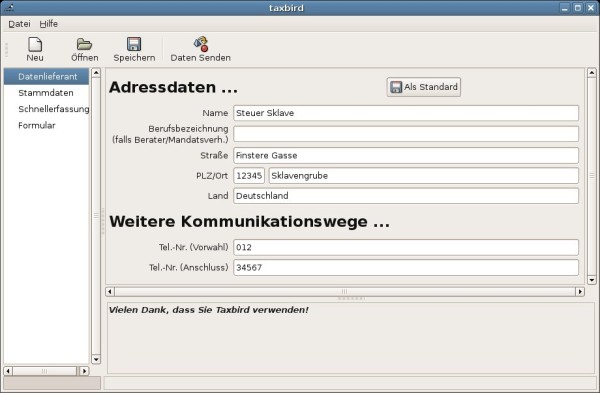Click the toolbar drag handle left of Neu
Image resolution: width=600 pixels, height=393 pixels.
6,50
